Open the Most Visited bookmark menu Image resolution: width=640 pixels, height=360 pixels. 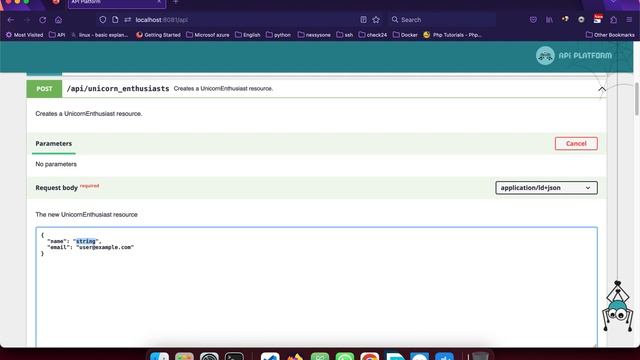coord(24,35)
